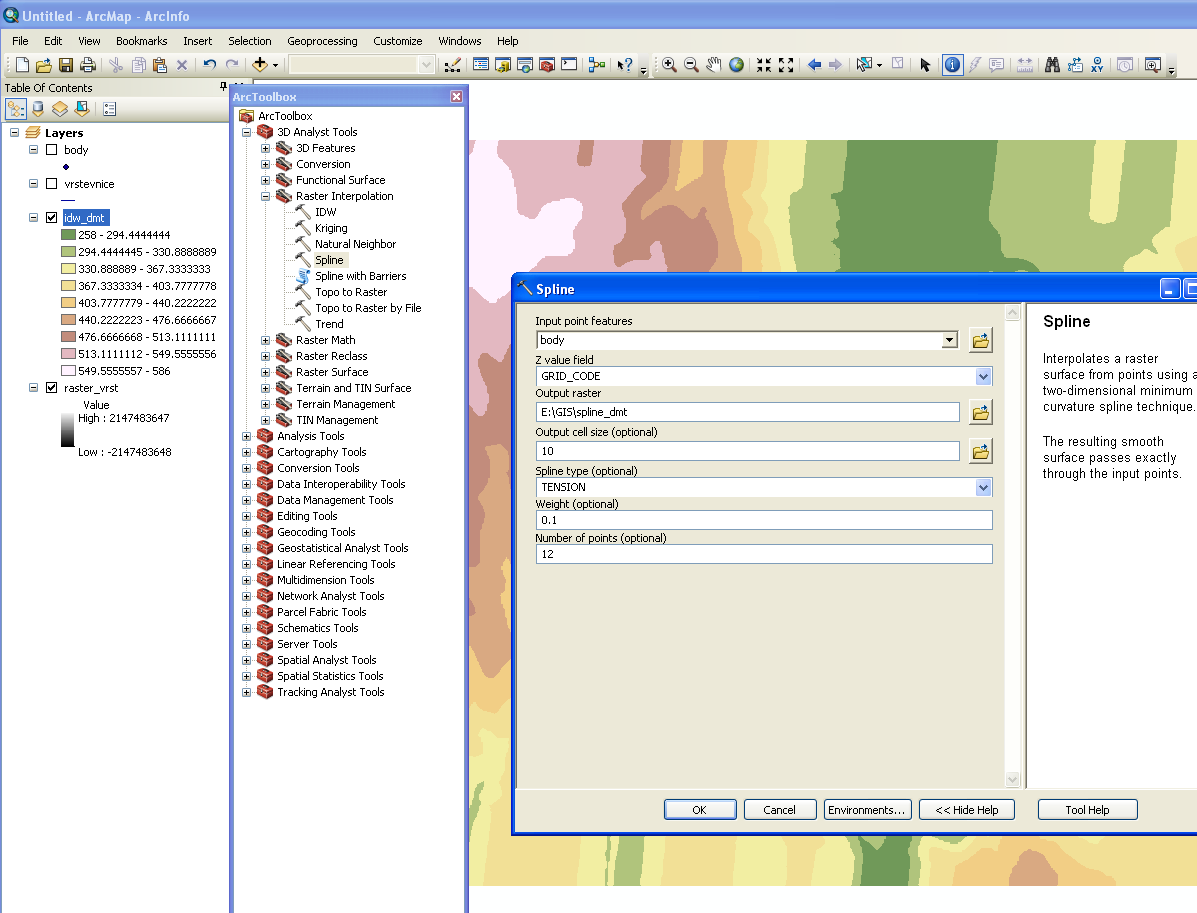This screenshot has width=1197, height=913.
Task: Open the Z value field dropdown
Action: (983, 376)
